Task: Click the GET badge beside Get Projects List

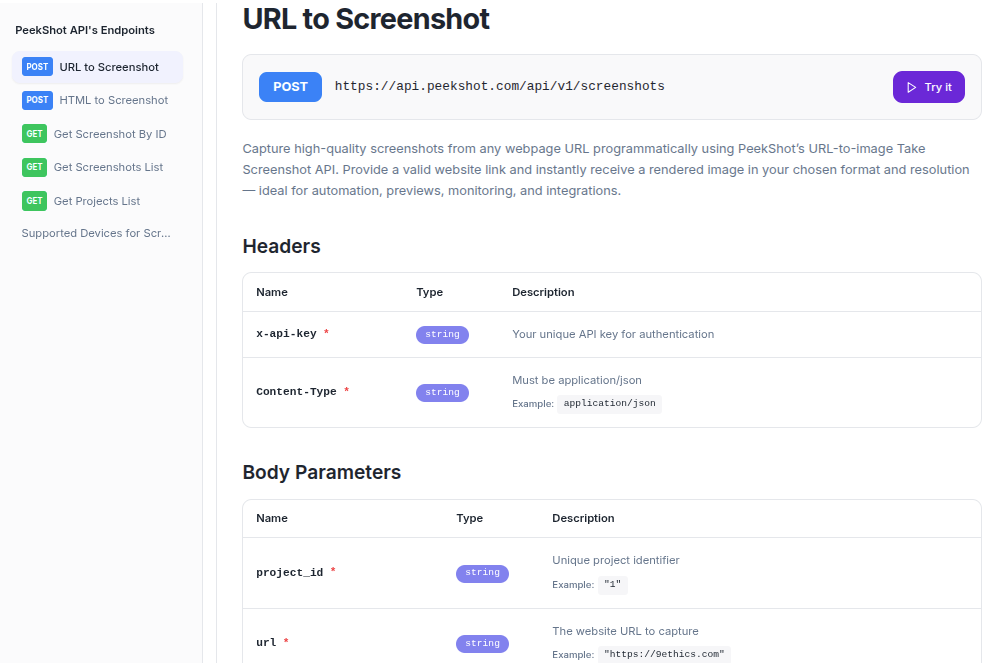Action: (35, 201)
